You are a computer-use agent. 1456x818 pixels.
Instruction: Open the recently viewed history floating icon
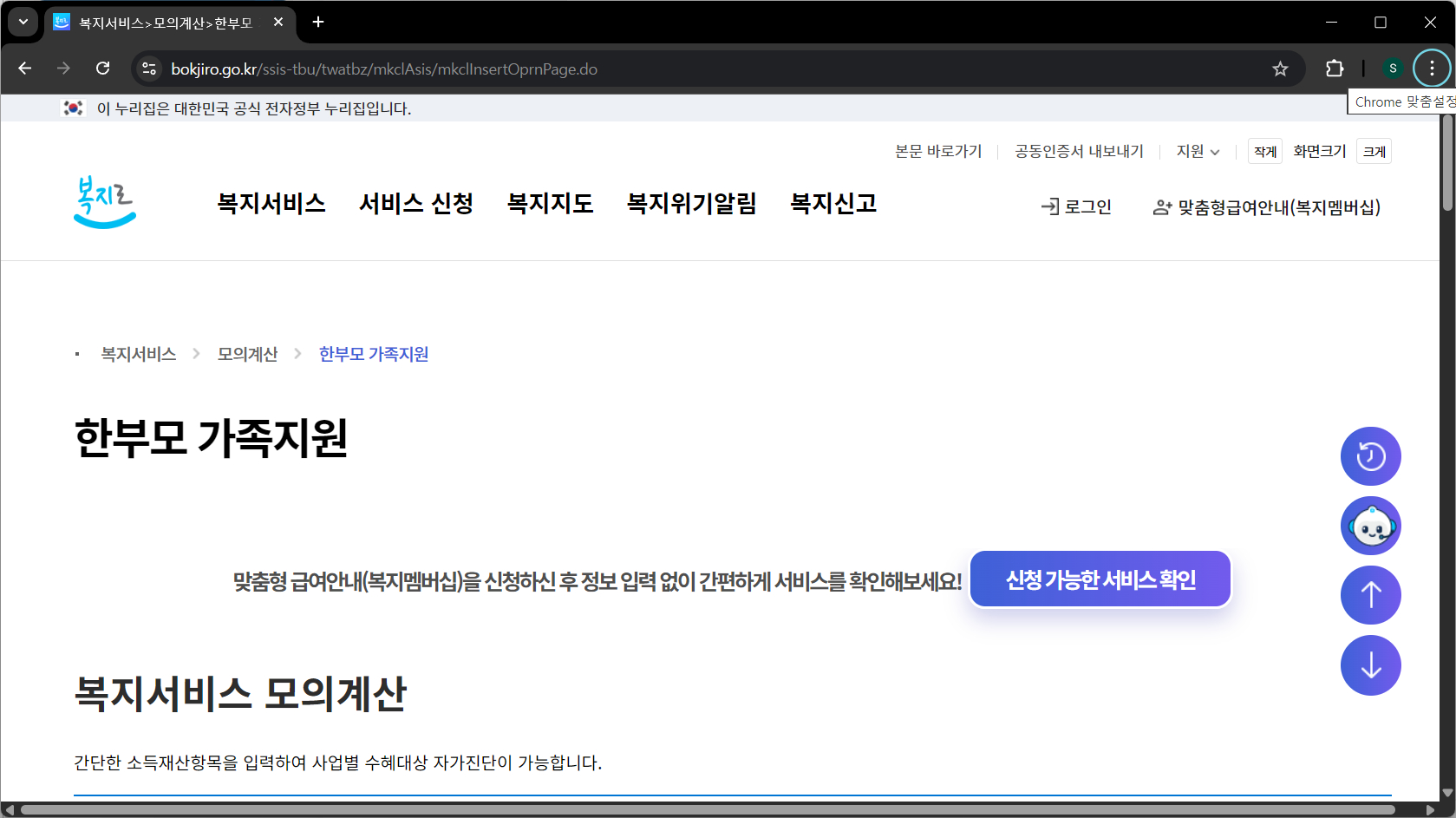(x=1370, y=456)
